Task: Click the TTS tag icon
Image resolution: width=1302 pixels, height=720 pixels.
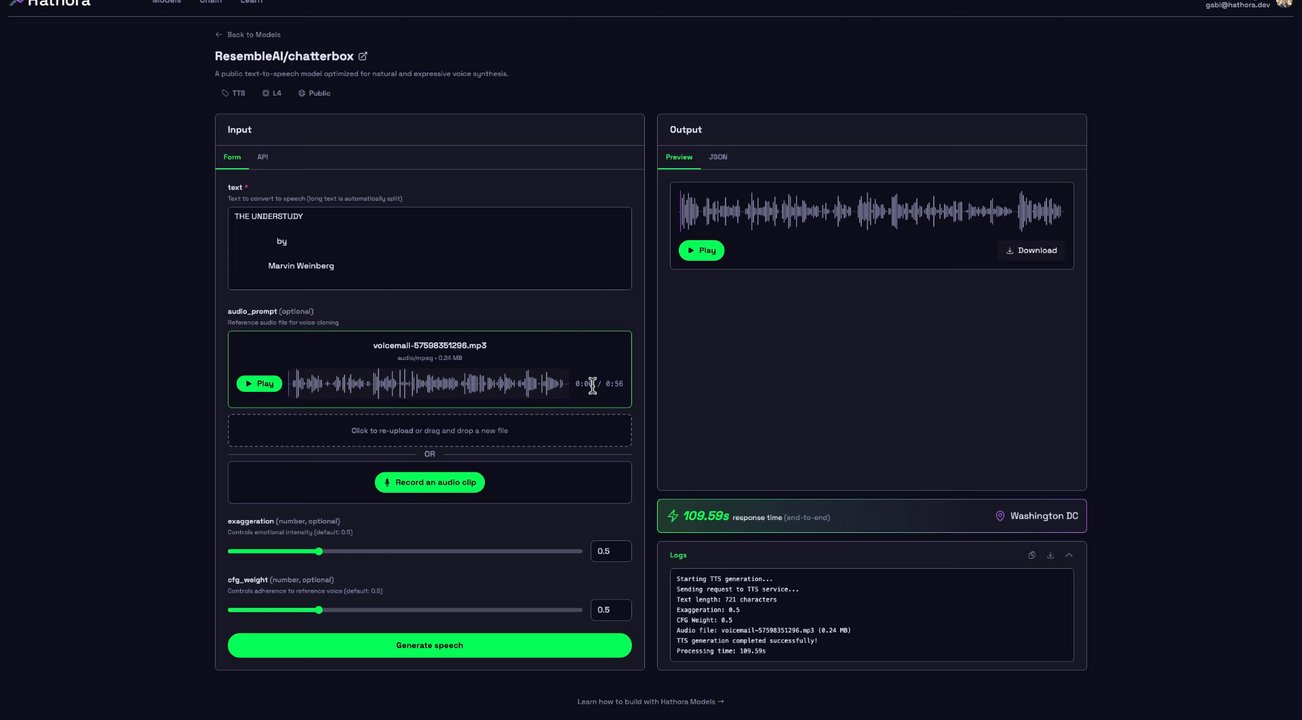Action: 225,93
